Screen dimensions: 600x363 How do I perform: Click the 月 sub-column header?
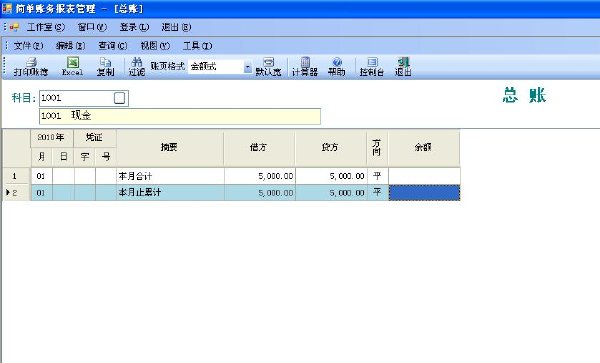41,157
